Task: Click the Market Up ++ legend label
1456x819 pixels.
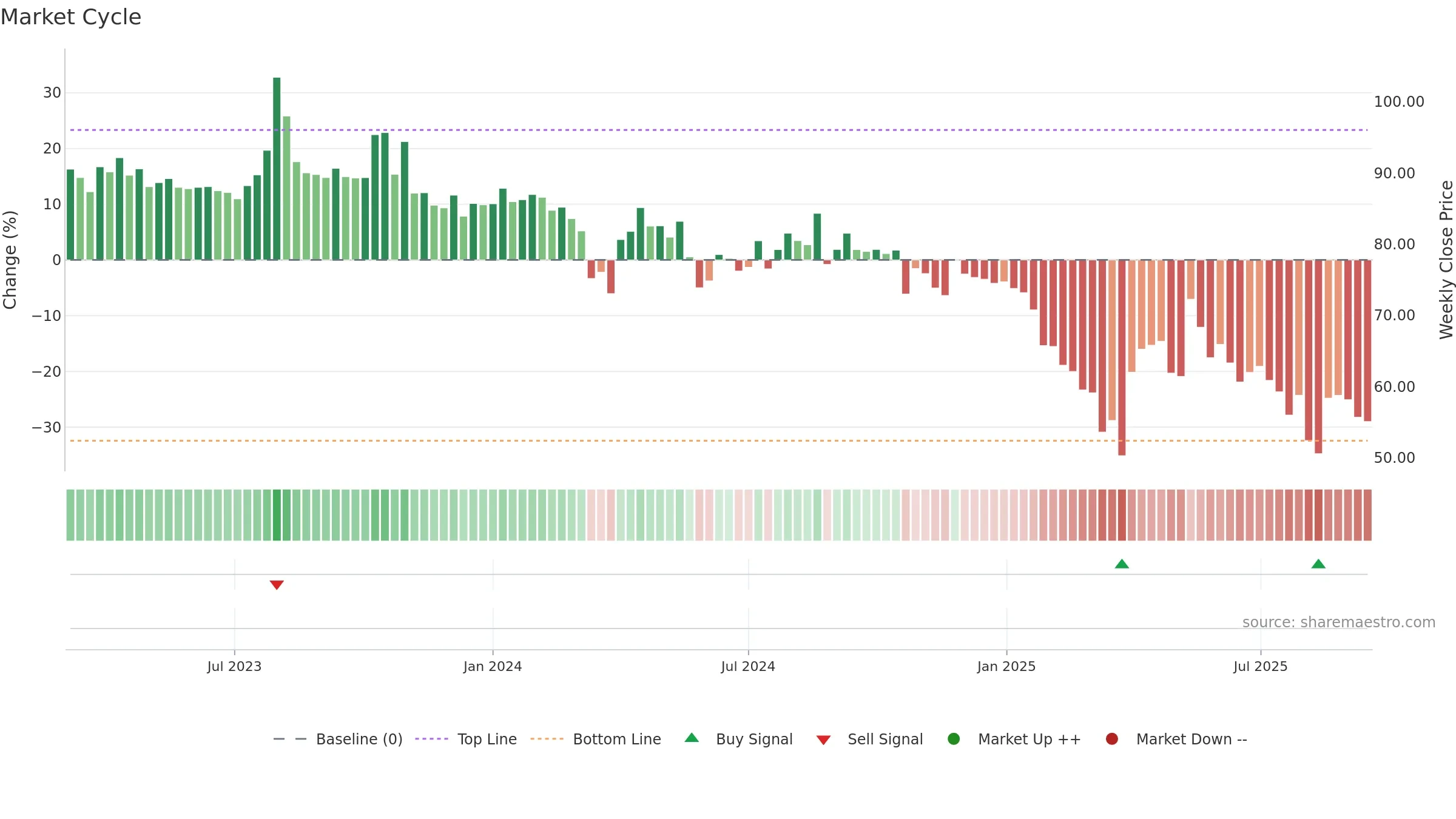Action: coord(1030,739)
